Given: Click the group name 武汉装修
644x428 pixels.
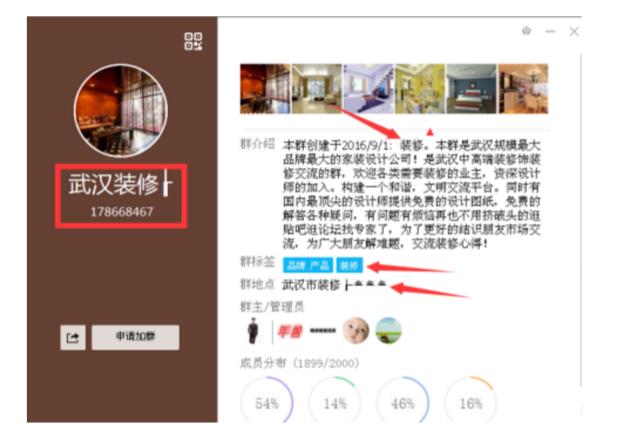Looking at the screenshot, I should point(114,184).
